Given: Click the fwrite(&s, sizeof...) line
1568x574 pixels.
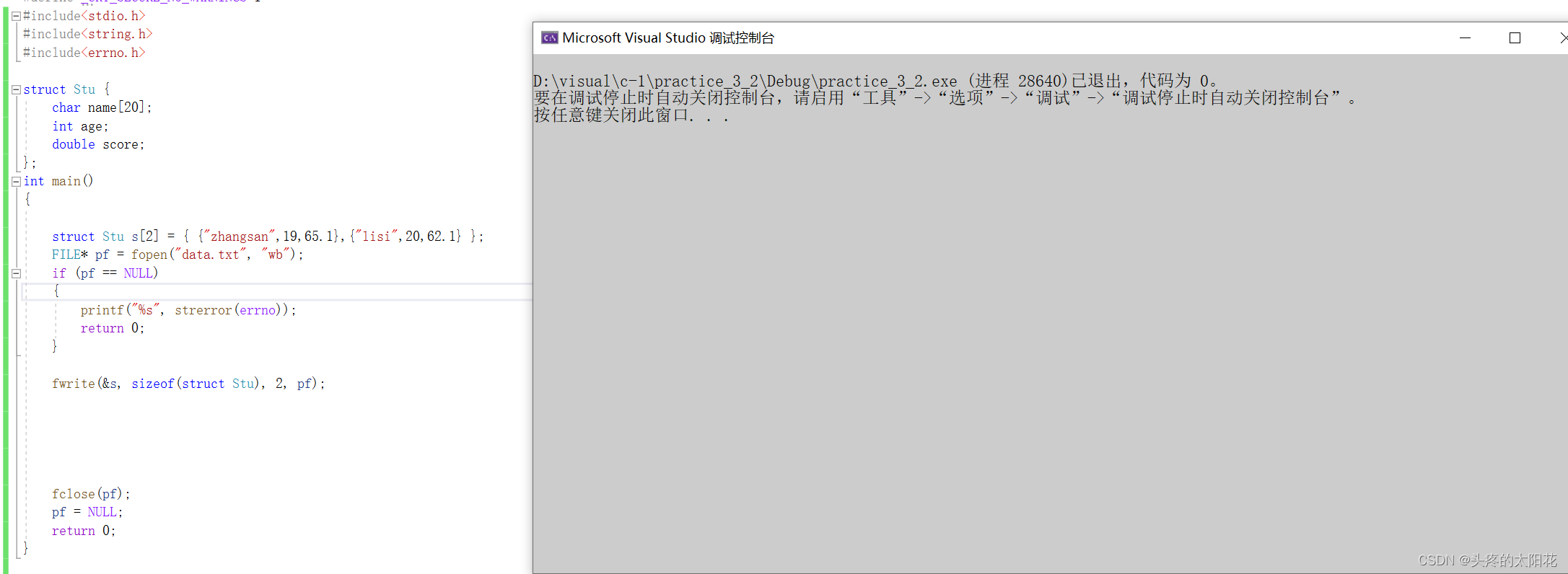Looking at the screenshot, I should click(188, 384).
